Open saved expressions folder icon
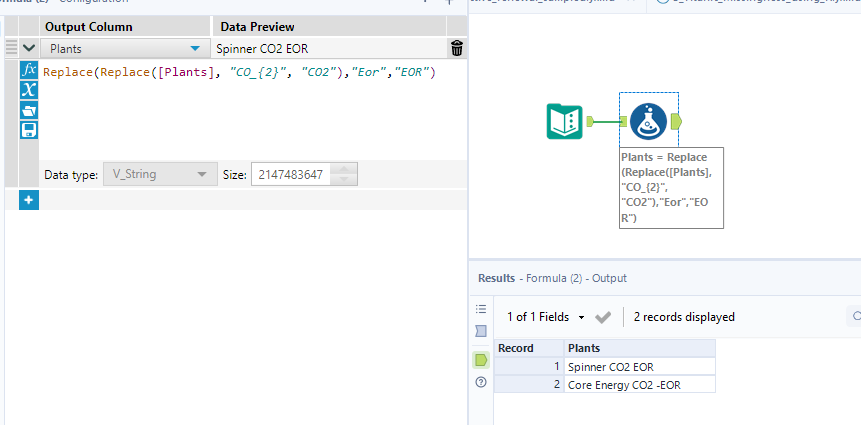This screenshot has height=425, width=861. click(29, 110)
